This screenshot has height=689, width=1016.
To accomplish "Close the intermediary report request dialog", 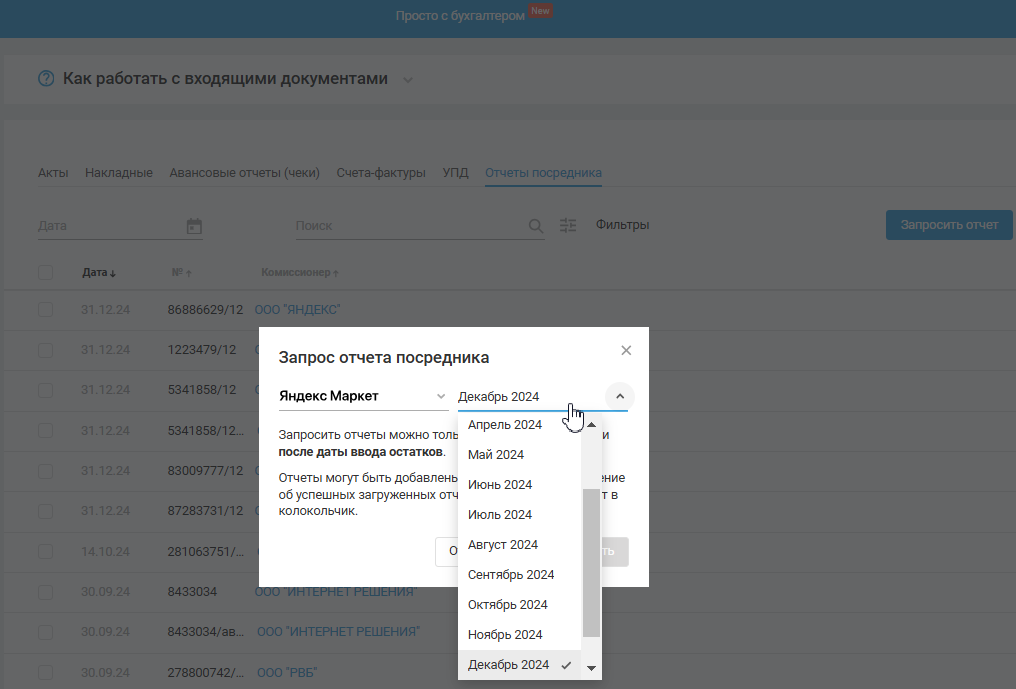I will pos(626,350).
